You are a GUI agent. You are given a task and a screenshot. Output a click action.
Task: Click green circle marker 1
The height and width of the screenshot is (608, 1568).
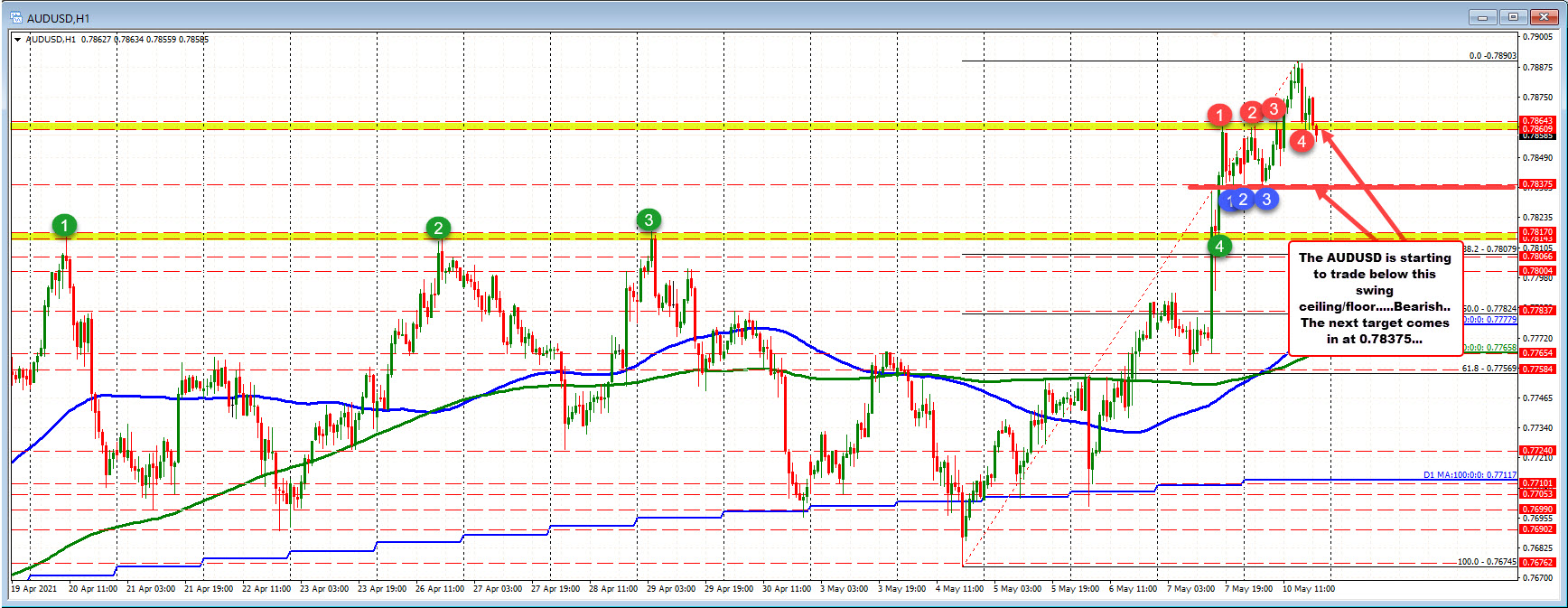point(64,225)
